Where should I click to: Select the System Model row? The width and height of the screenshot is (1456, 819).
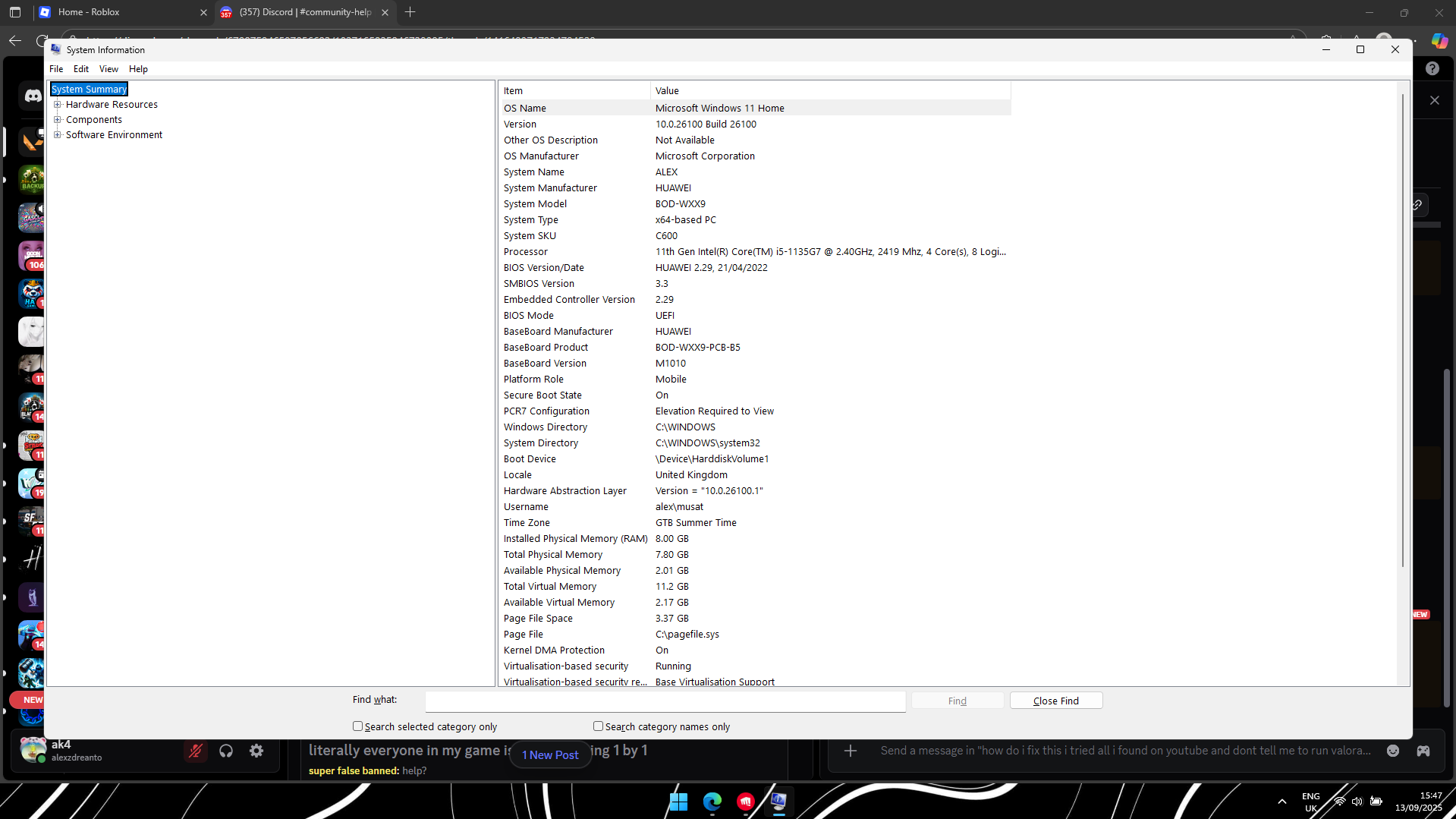pos(756,204)
